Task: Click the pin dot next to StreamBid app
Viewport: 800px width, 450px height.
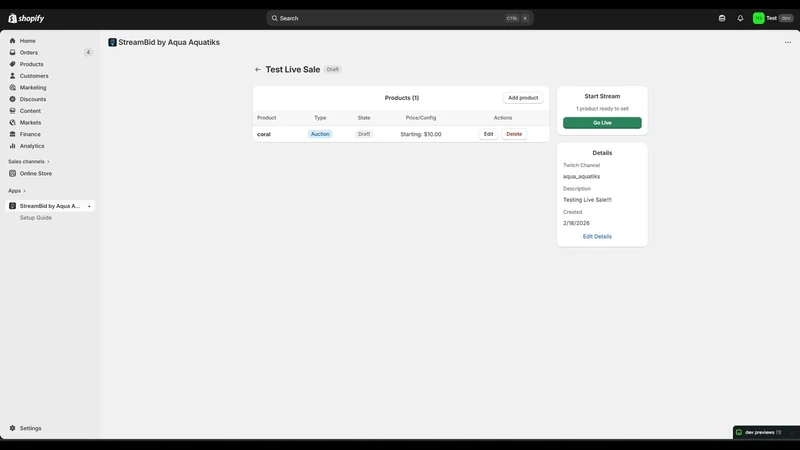Action: [x=89, y=206]
